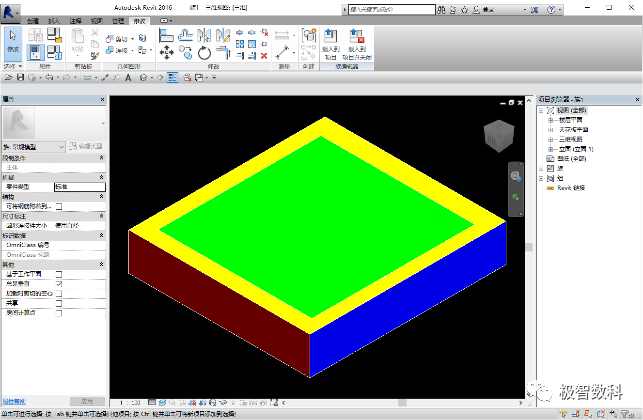Expand 立面 (立面 1) node in browser
Viewport: 643px width, 420px height.
[551, 149]
